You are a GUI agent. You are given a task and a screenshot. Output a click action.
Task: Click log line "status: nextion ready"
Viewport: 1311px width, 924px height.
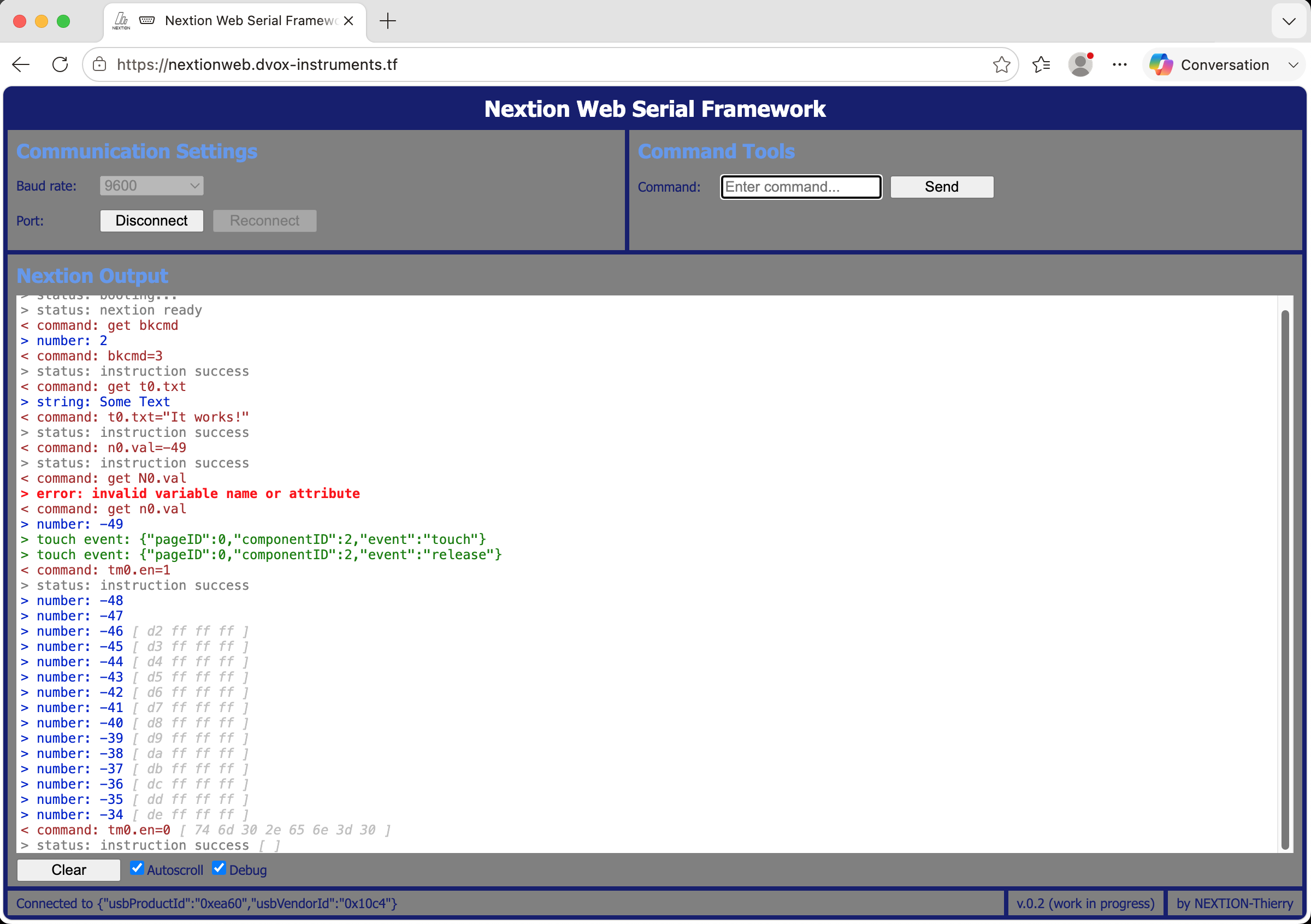coord(112,310)
